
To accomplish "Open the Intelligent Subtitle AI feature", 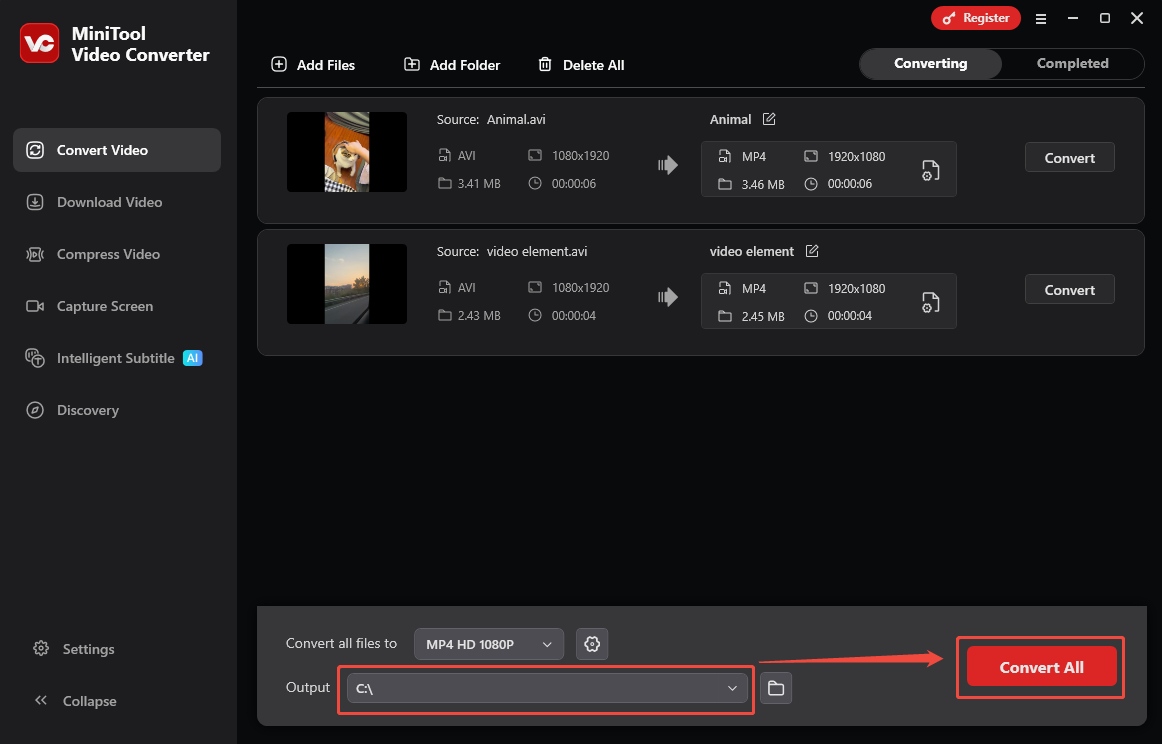I will click(x=113, y=358).
